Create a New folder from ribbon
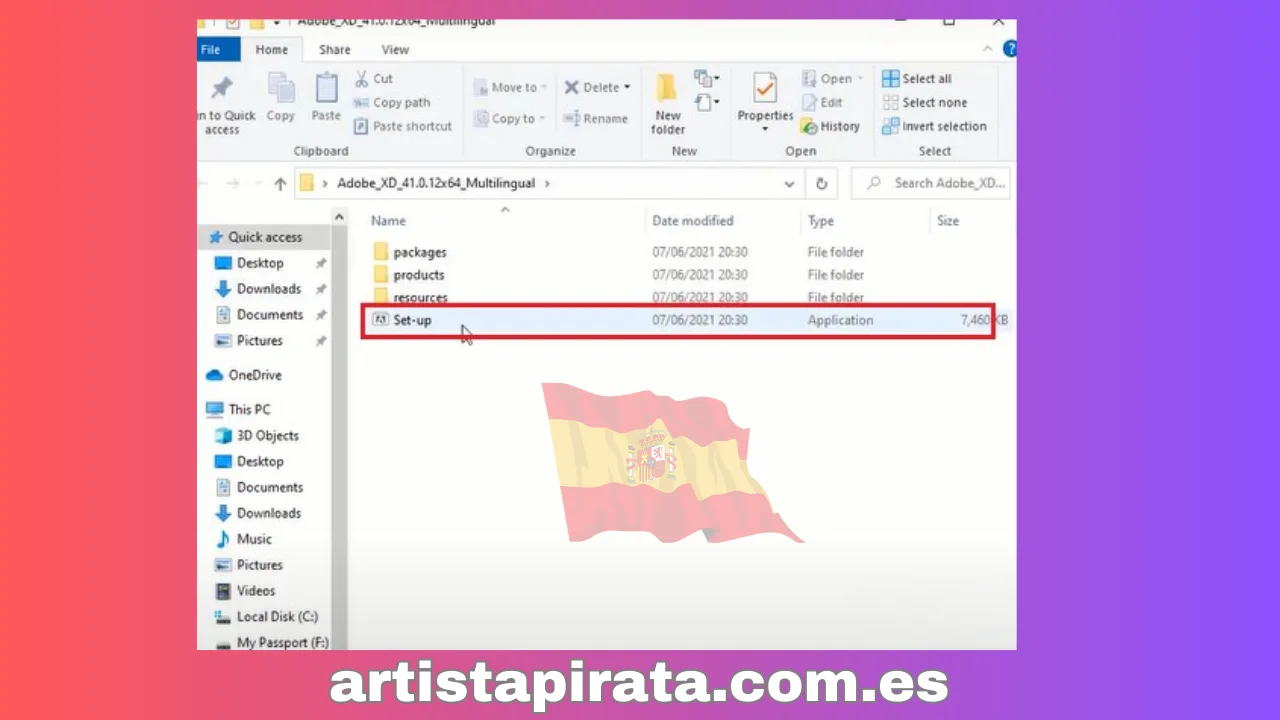1280x720 pixels. [x=668, y=104]
